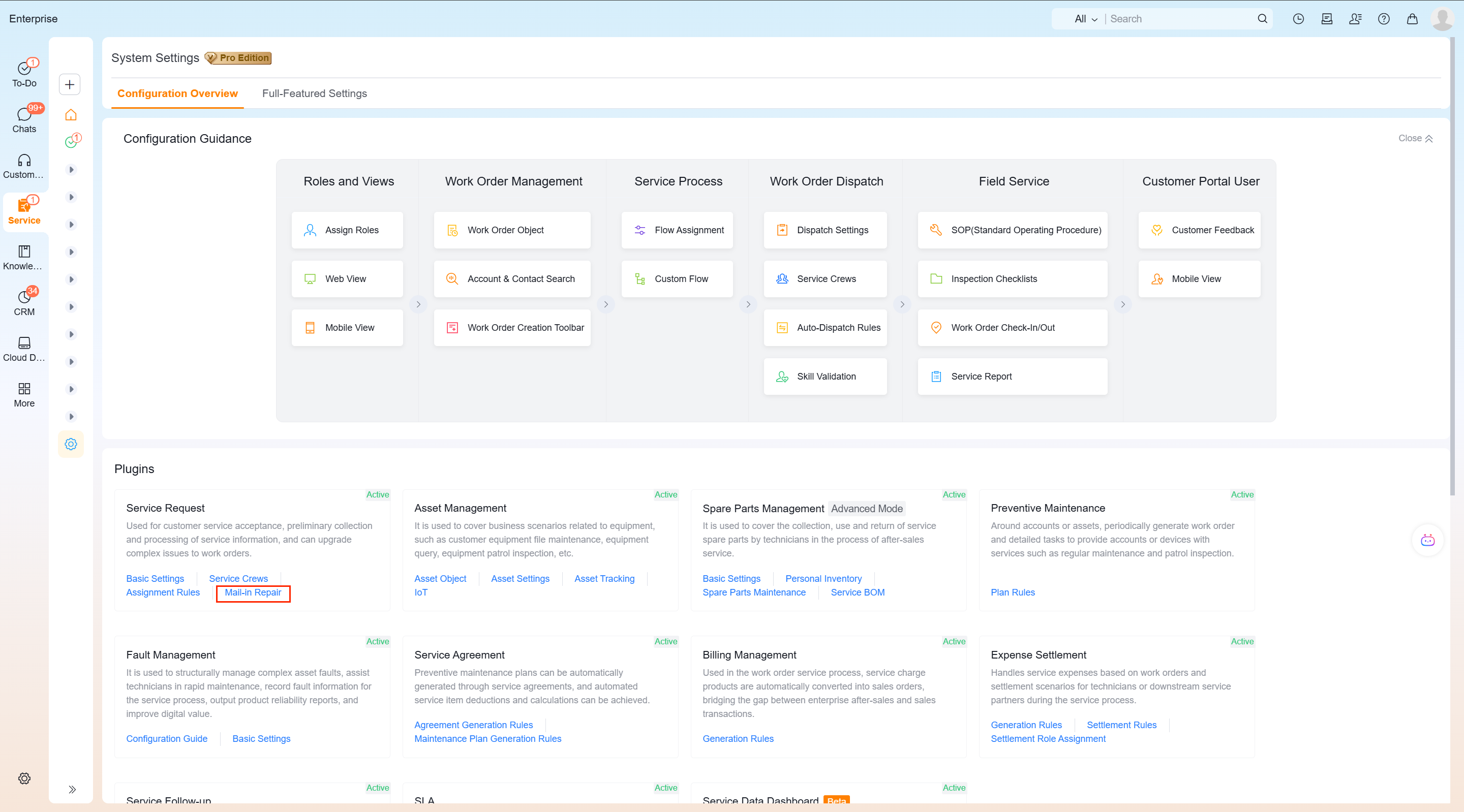
Task: Expand the third triangle item in secondary sidebar
Action: point(71,225)
